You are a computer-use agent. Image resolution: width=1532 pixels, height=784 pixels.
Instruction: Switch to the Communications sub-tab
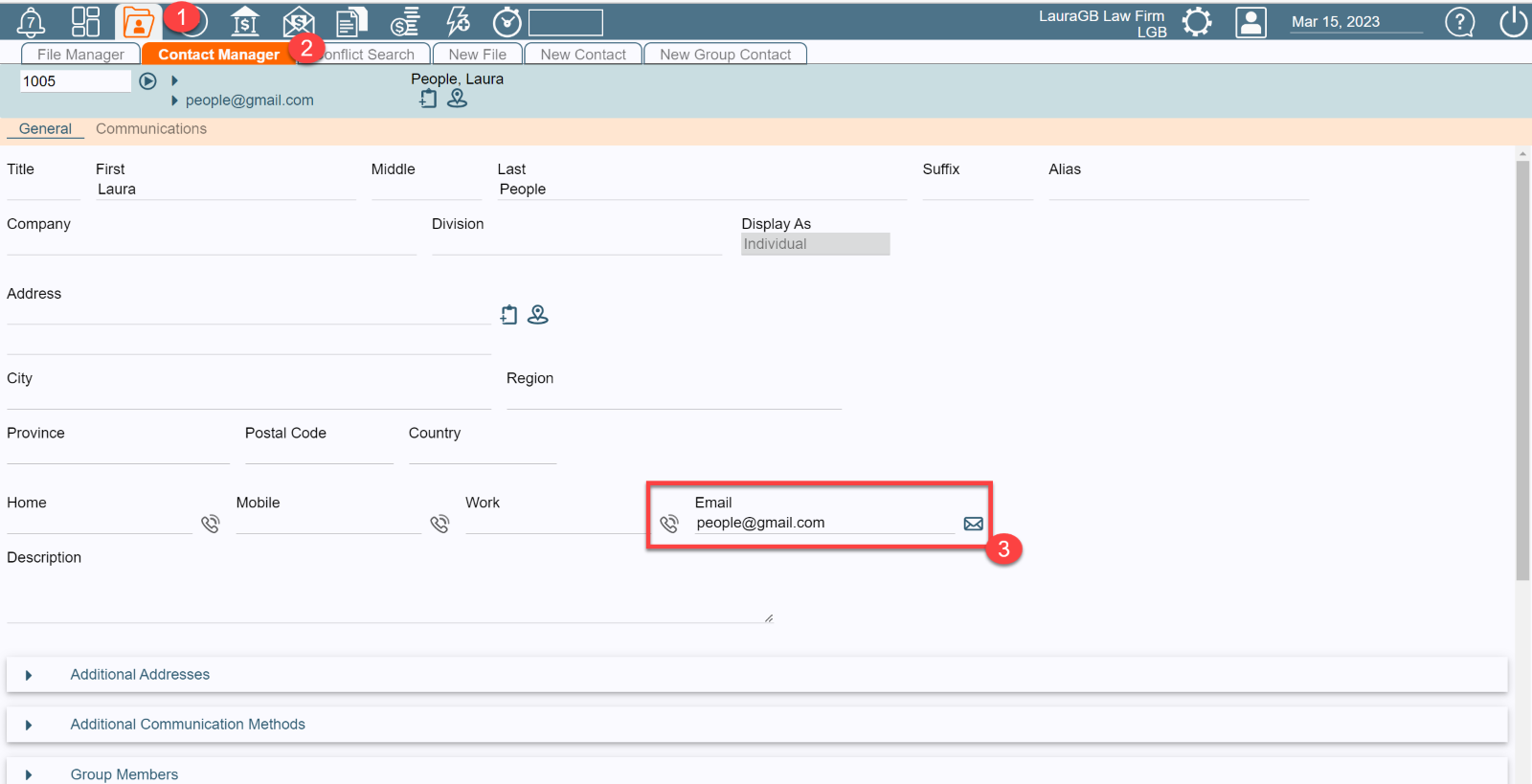(151, 128)
